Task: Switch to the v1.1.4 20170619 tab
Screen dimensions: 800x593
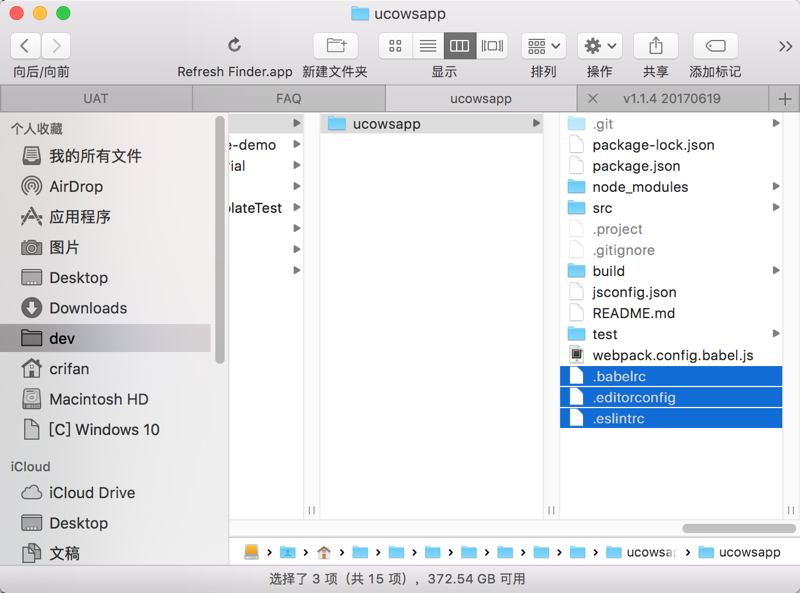Action: tap(671, 98)
